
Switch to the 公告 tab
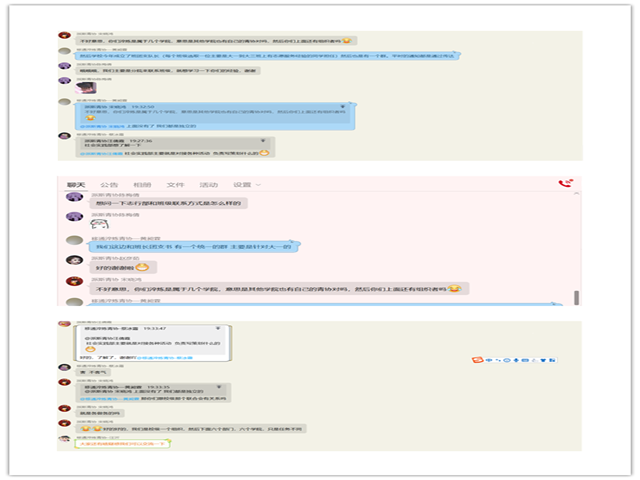coord(108,185)
